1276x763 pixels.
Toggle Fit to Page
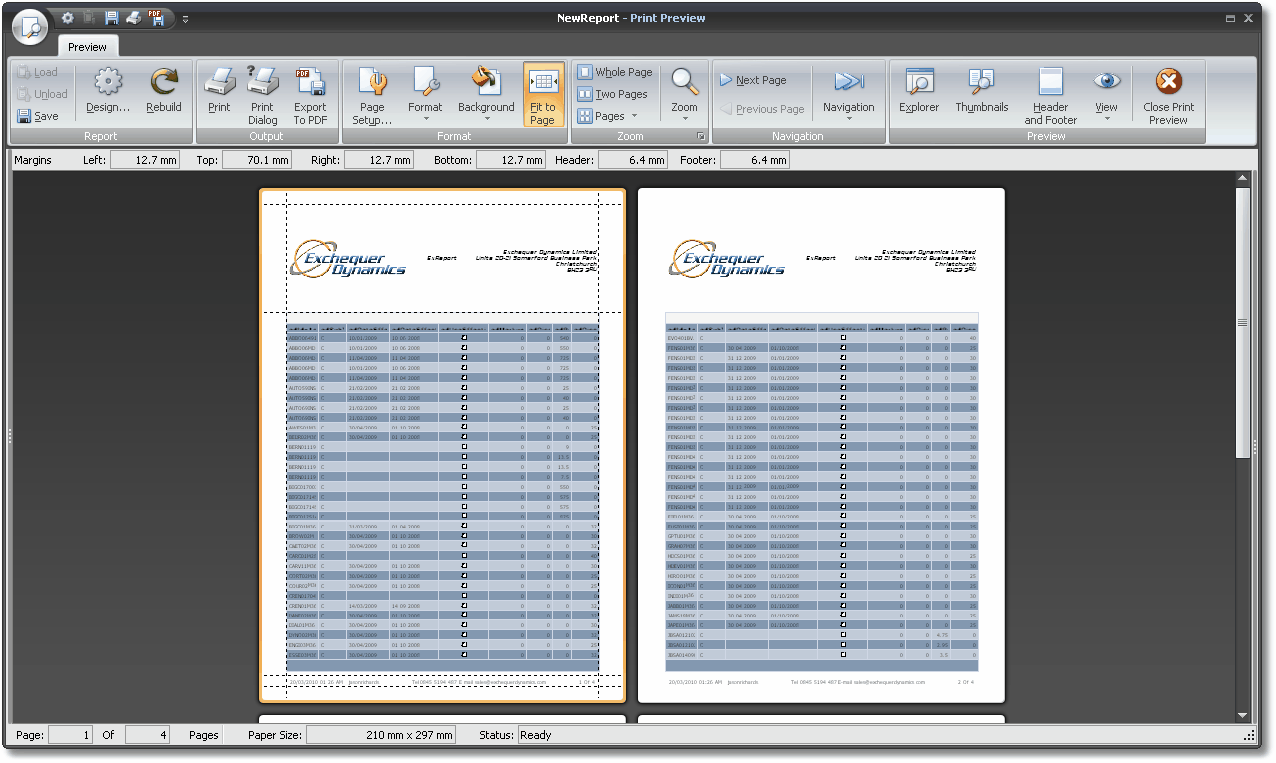[x=543, y=95]
